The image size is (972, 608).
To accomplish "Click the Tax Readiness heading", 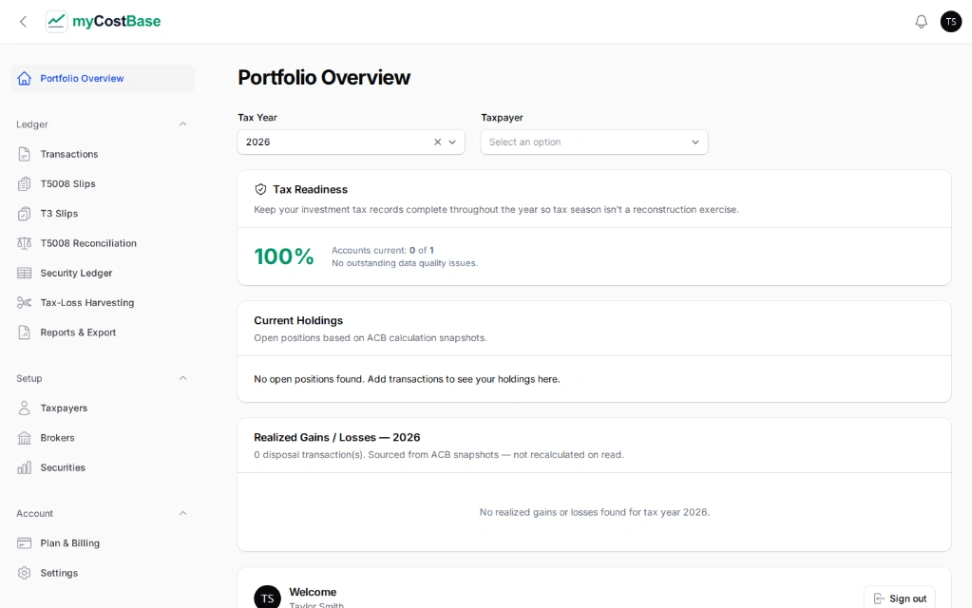I will coord(310,189).
